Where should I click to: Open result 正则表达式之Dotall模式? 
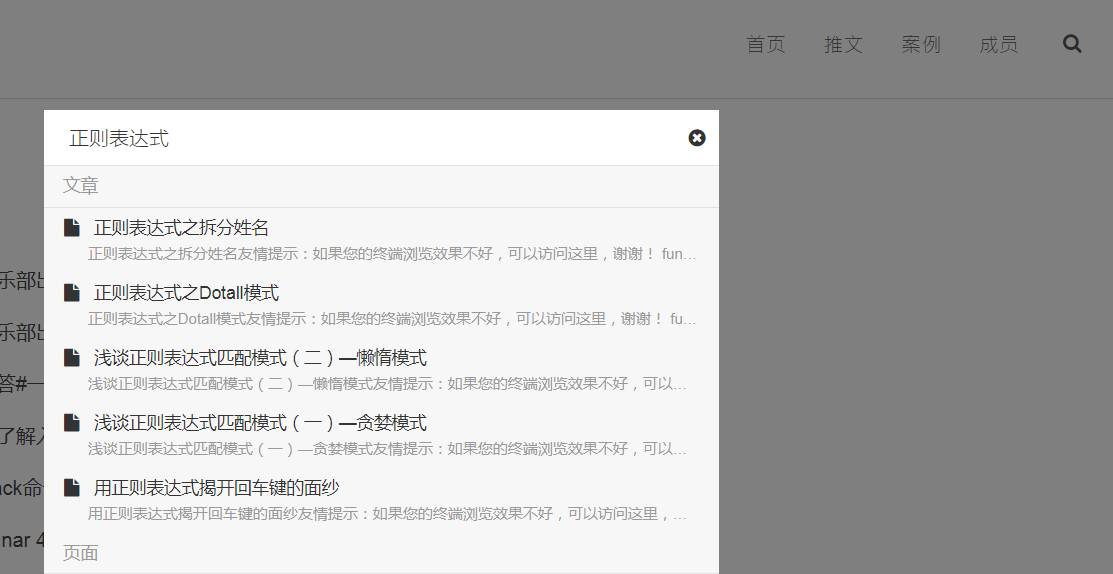point(186,292)
